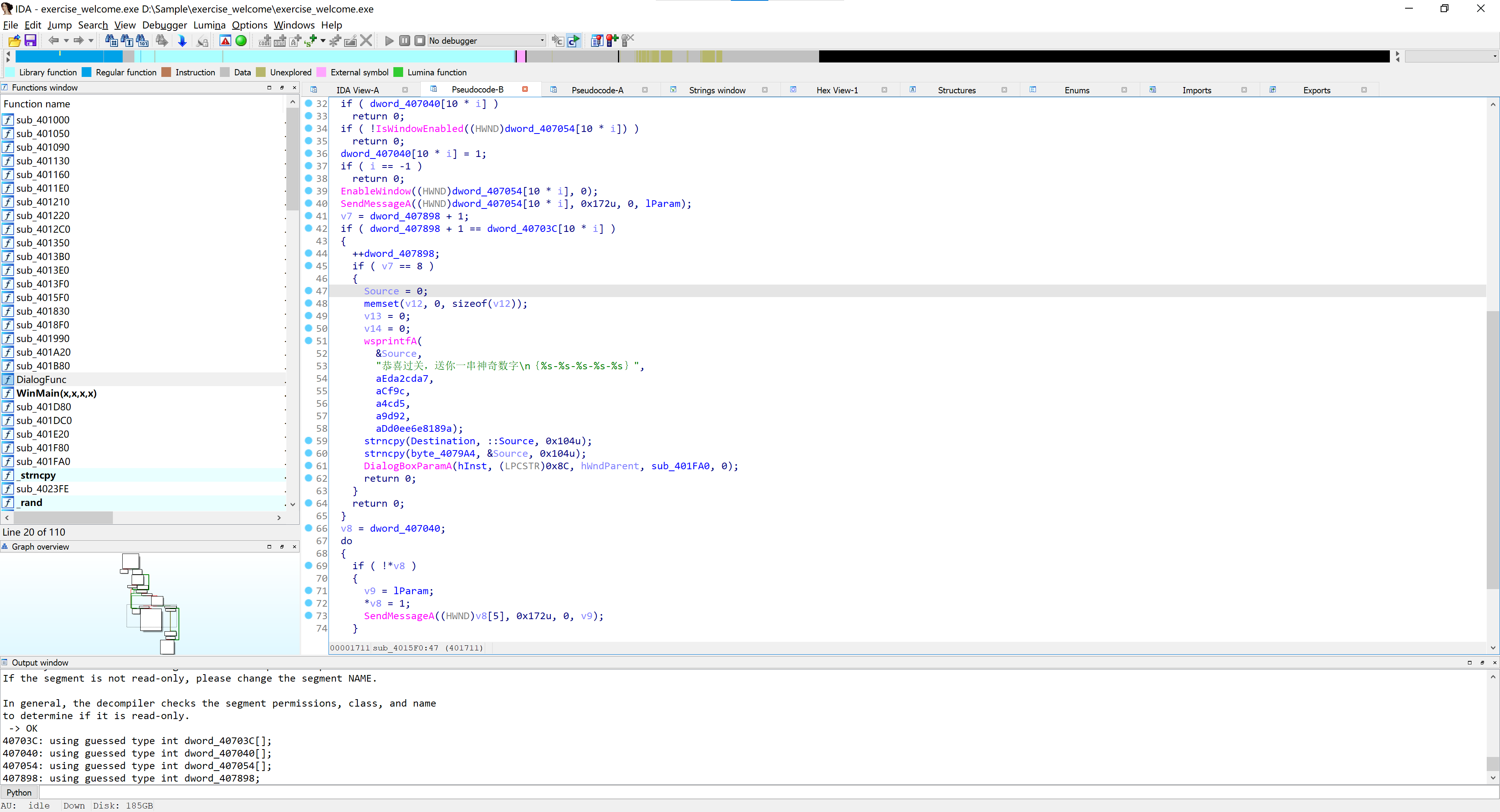Viewport: 1500px width, 812px height.
Task: Click the Library function legend swatch
Action: point(11,72)
